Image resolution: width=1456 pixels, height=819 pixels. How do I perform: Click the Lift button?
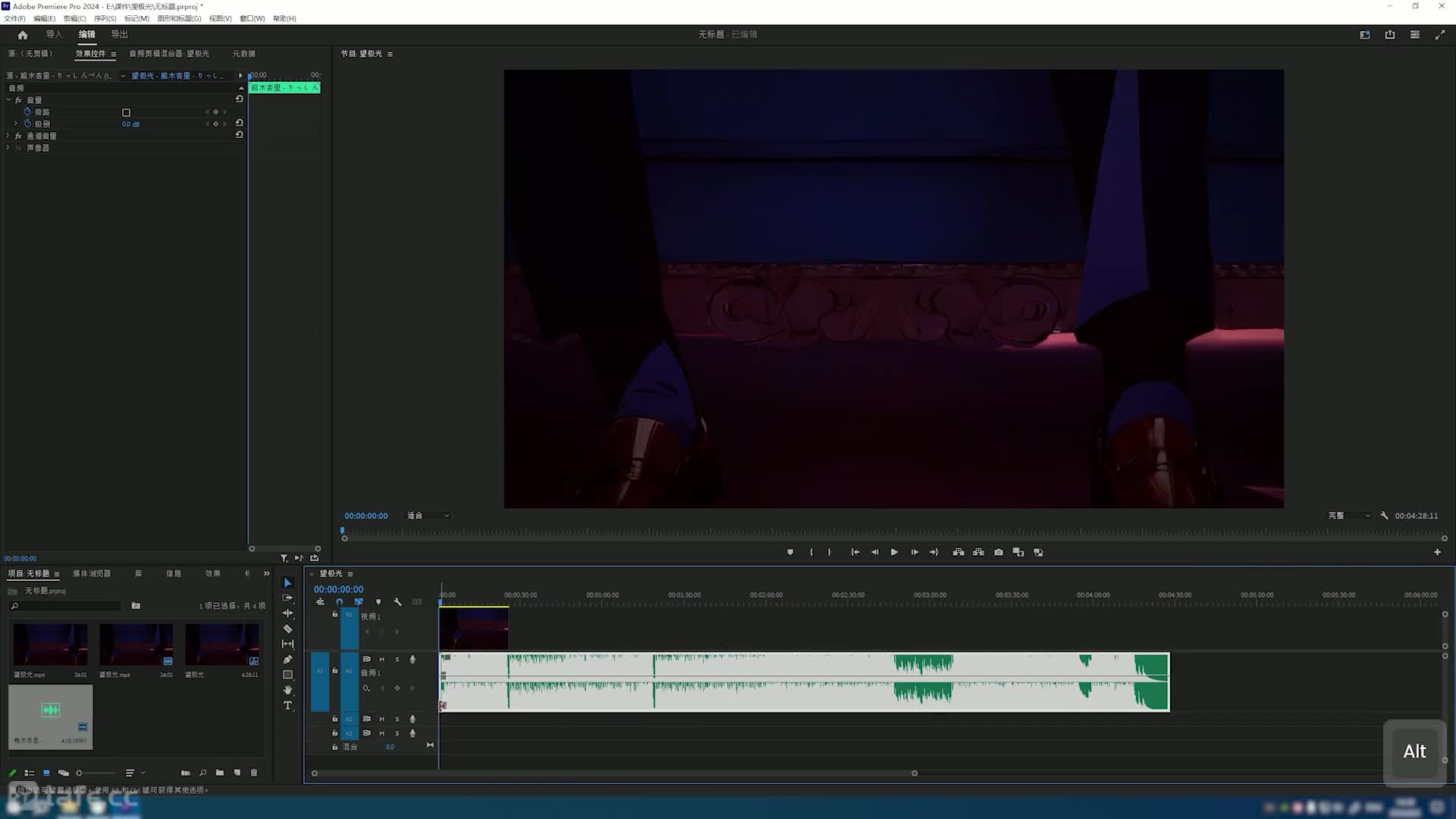pos(959,552)
